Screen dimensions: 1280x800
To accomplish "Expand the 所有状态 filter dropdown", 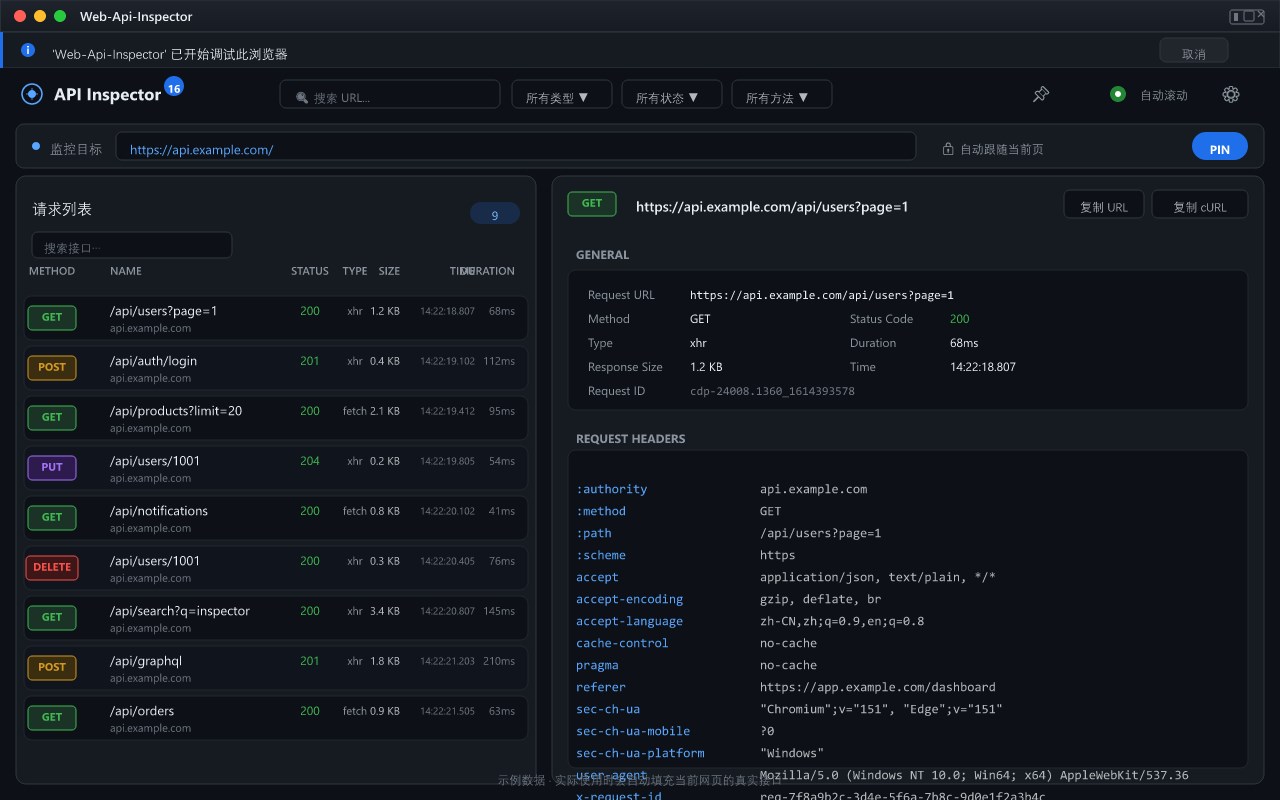I will [671, 95].
